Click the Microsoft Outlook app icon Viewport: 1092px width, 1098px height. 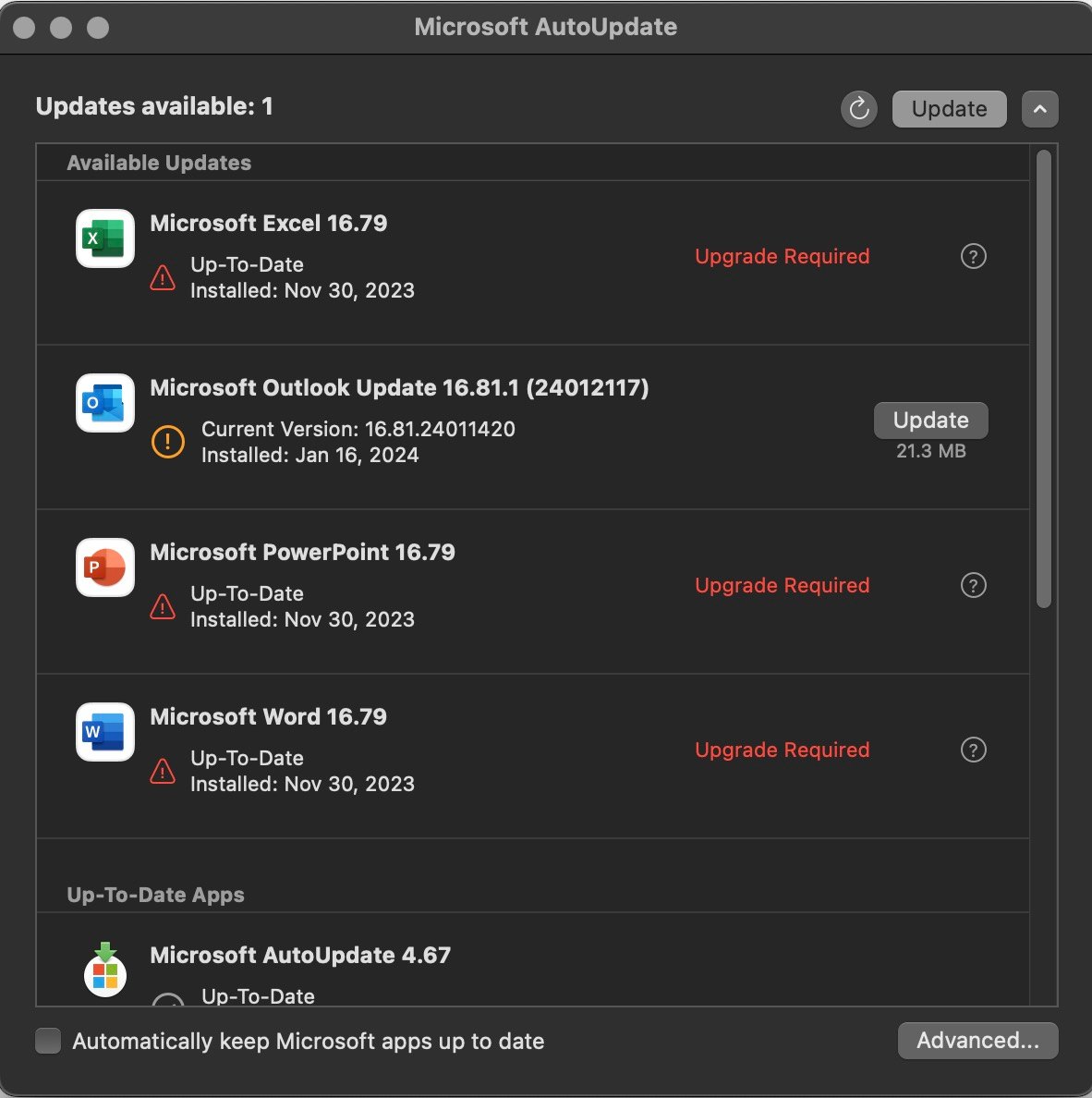(105, 403)
